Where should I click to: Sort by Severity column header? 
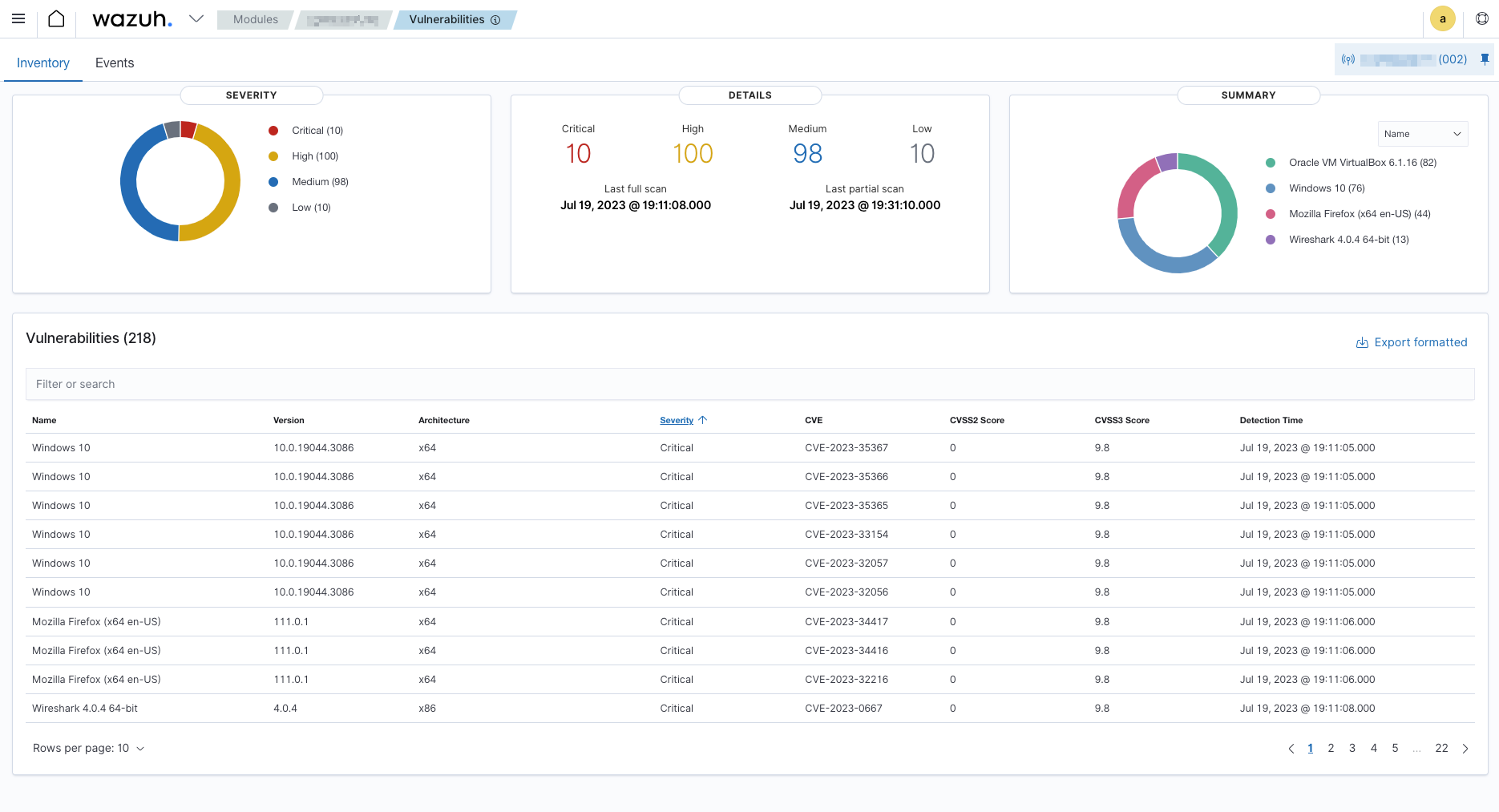pos(677,421)
